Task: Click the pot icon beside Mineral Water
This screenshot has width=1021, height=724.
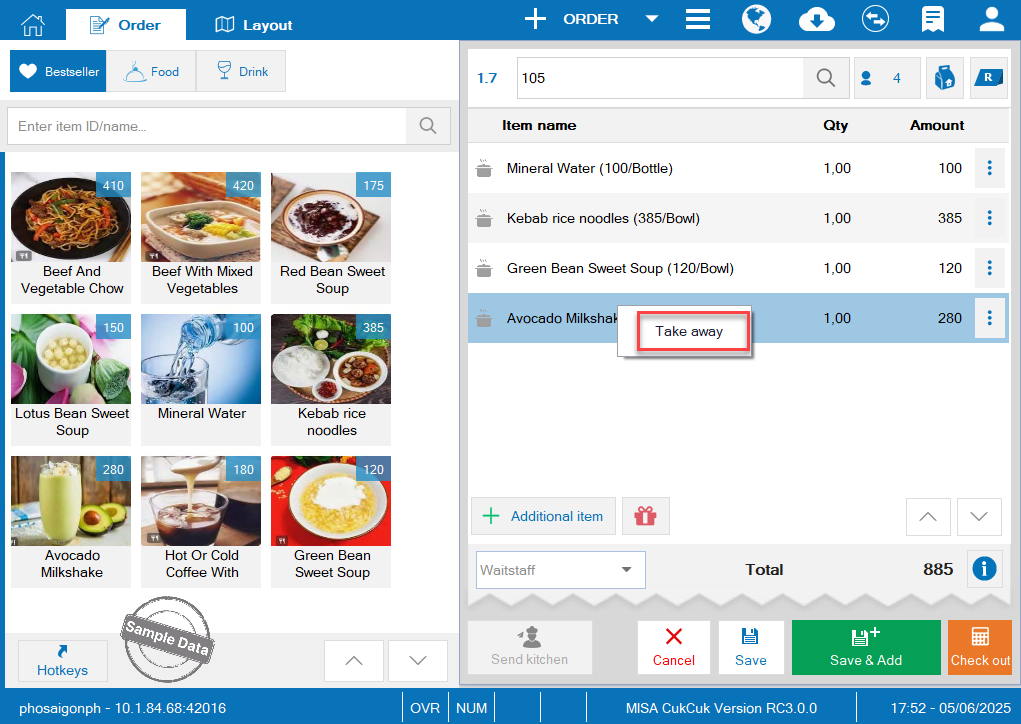Action: (484, 168)
